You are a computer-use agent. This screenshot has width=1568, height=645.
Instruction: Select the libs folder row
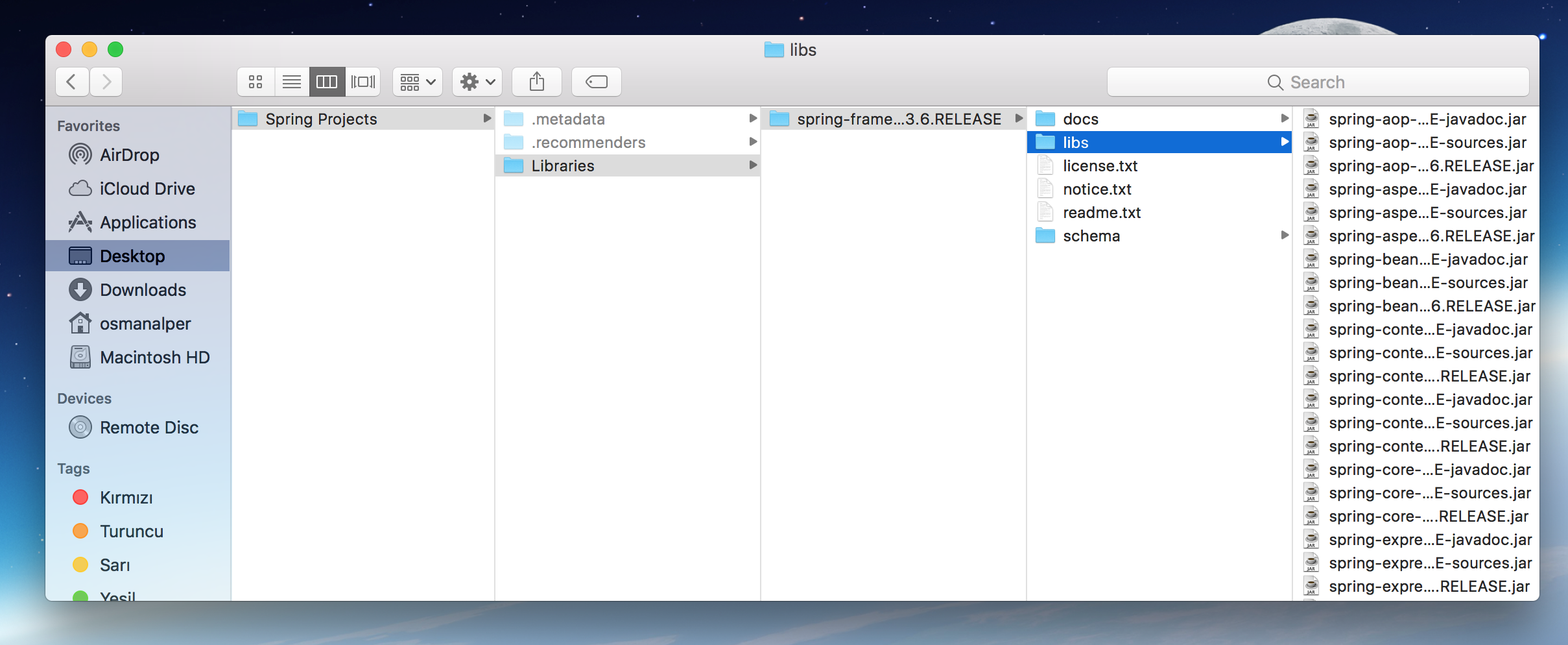[x=1159, y=142]
